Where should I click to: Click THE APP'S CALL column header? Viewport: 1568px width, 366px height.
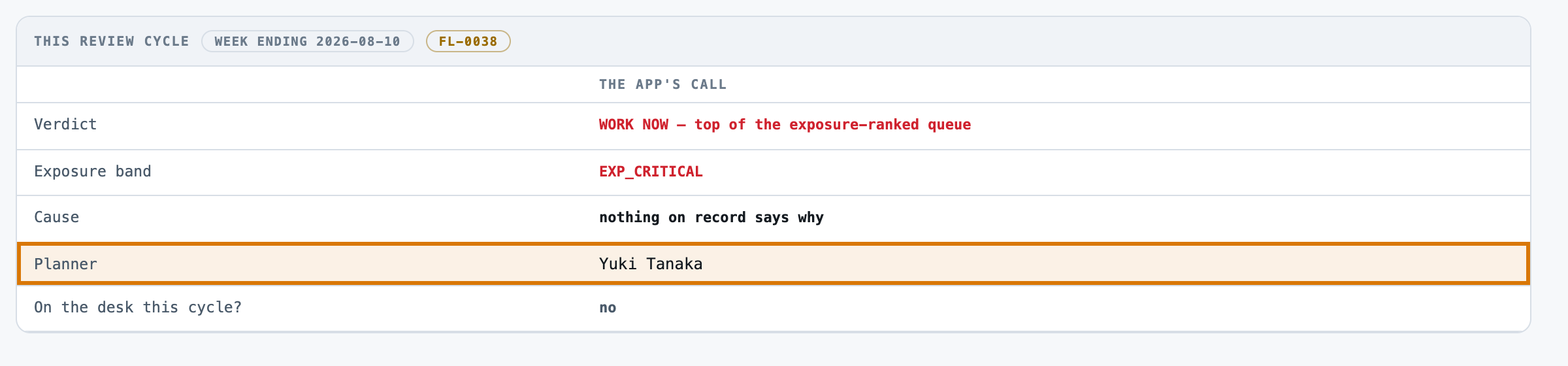[x=662, y=84]
